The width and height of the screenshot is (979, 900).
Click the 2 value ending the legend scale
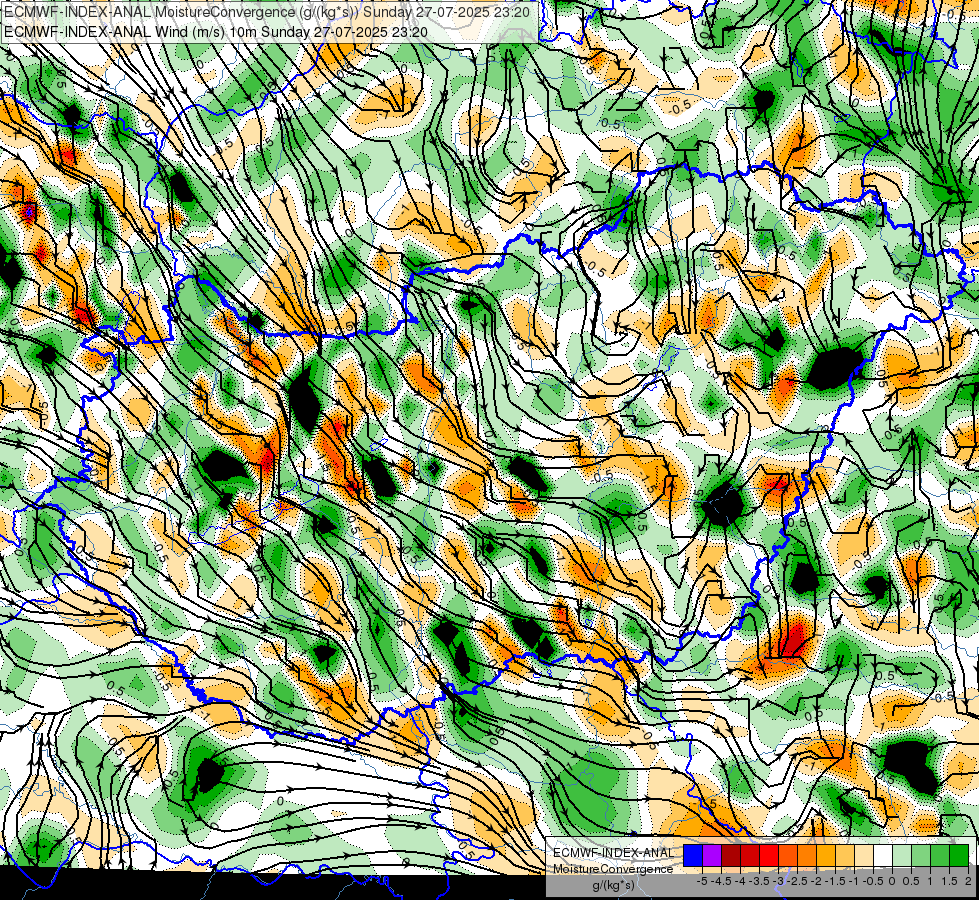(x=968, y=881)
